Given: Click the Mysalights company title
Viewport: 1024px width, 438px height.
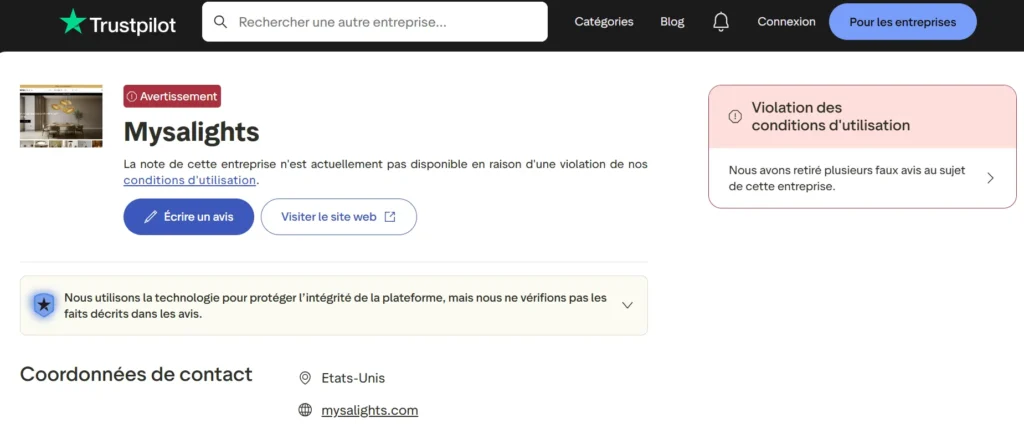Looking at the screenshot, I should 191,133.
